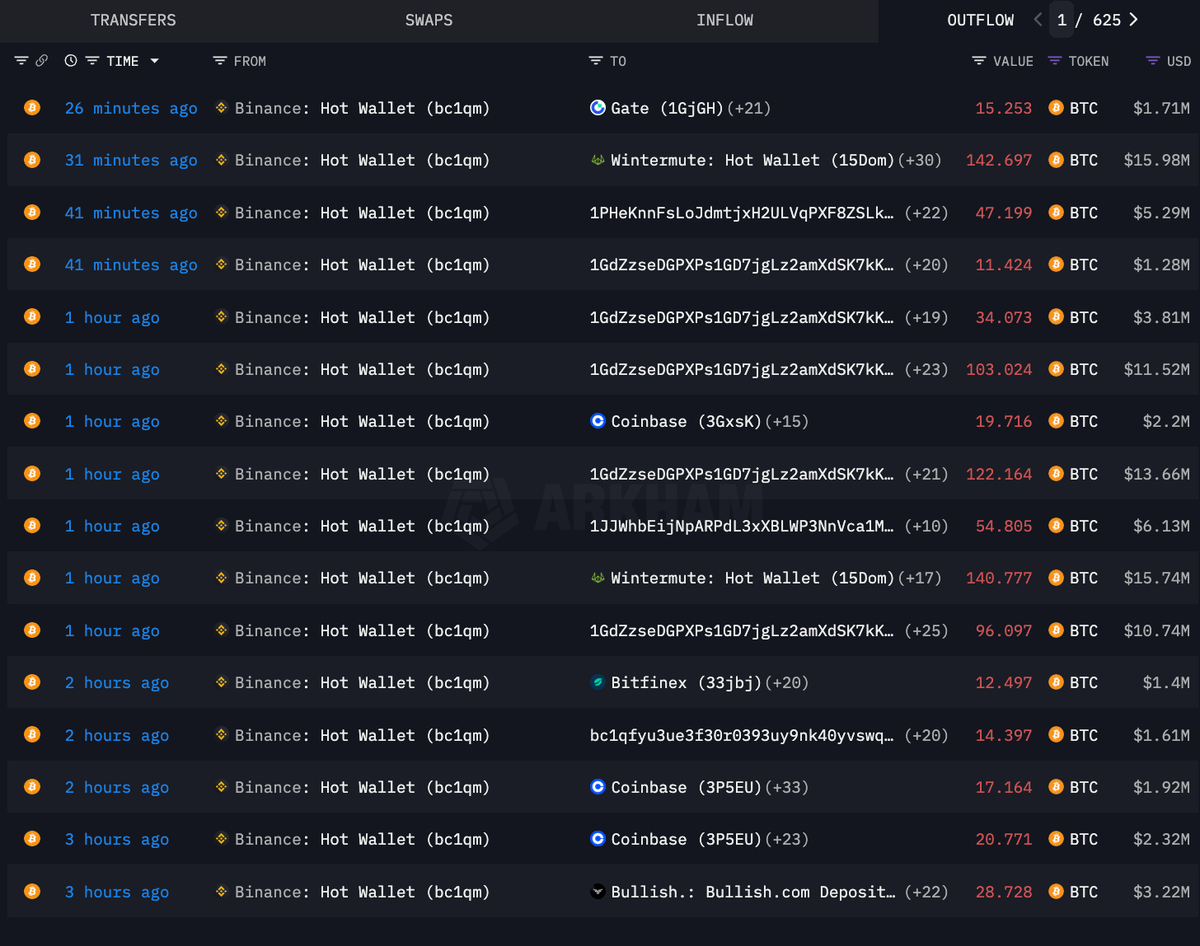Expand (+15) outputs in Coinbase 3GxsK row
Image resolution: width=1200 pixels, height=946 pixels.
click(787, 421)
